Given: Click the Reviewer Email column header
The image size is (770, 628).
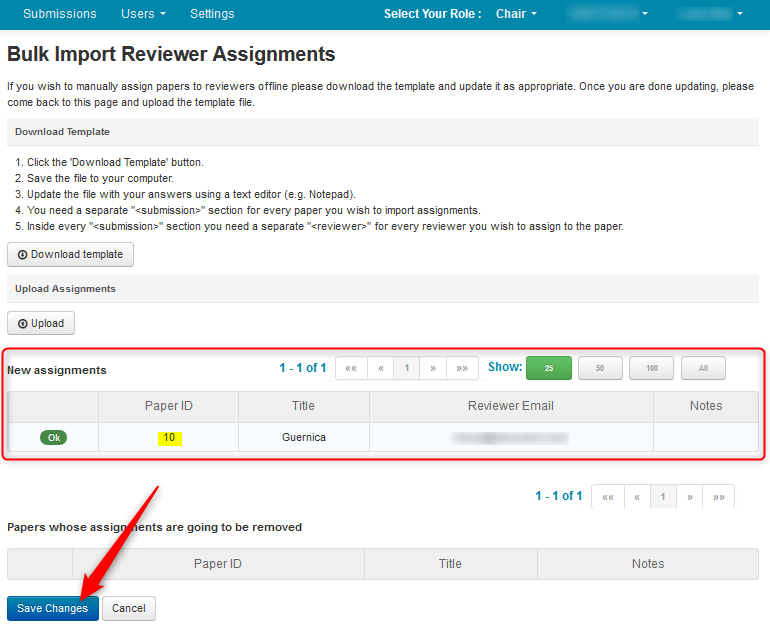Looking at the screenshot, I should click(x=511, y=406).
